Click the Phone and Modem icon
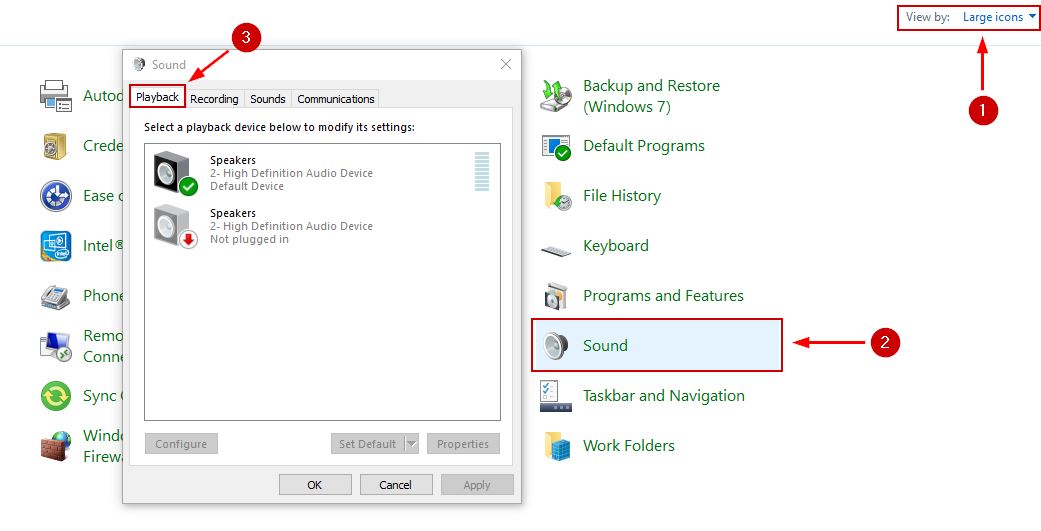Screen dimensions: 1041x531 56,297
